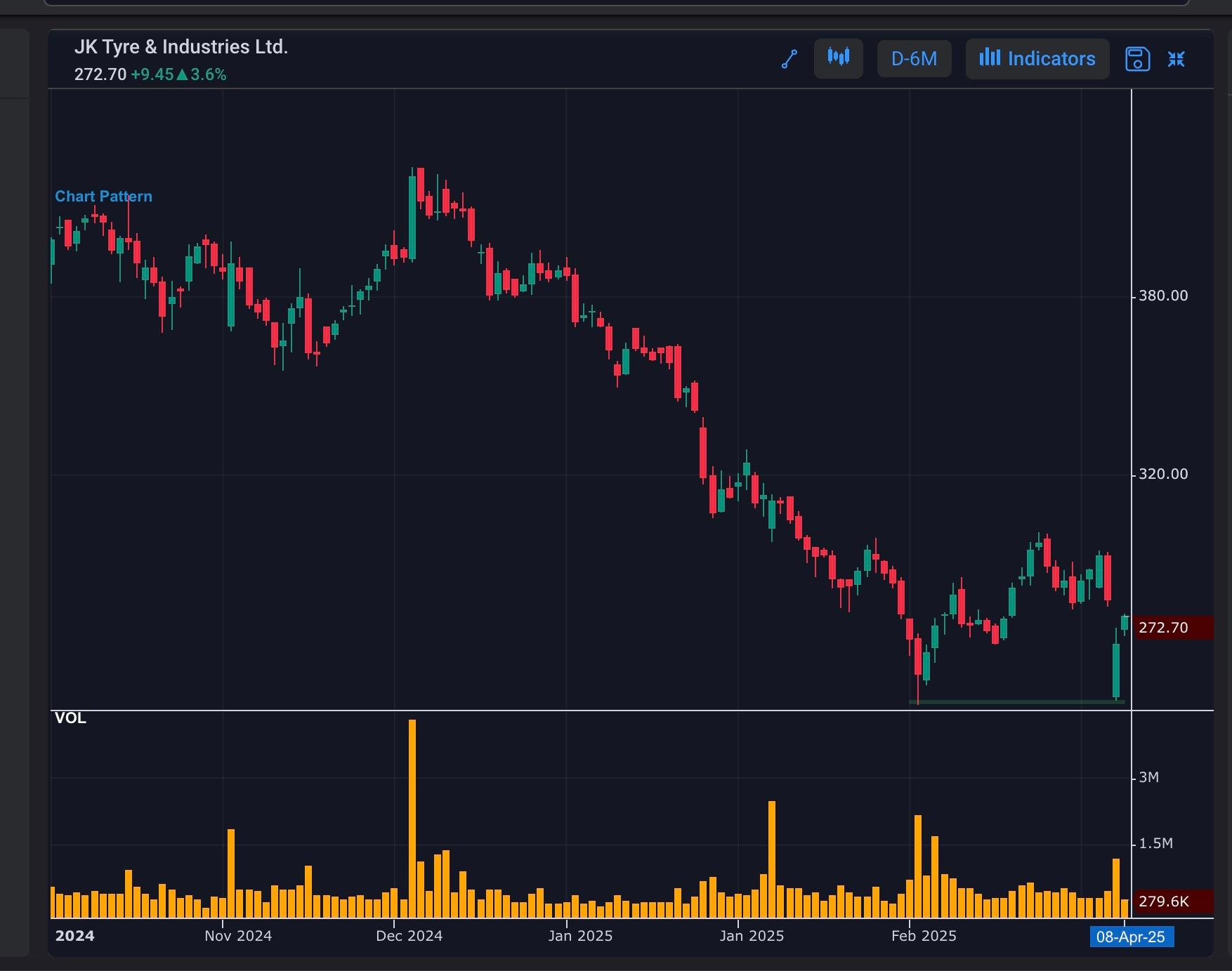1232x971 pixels.
Task: Open the D-6M timeframe selector
Action: point(914,58)
